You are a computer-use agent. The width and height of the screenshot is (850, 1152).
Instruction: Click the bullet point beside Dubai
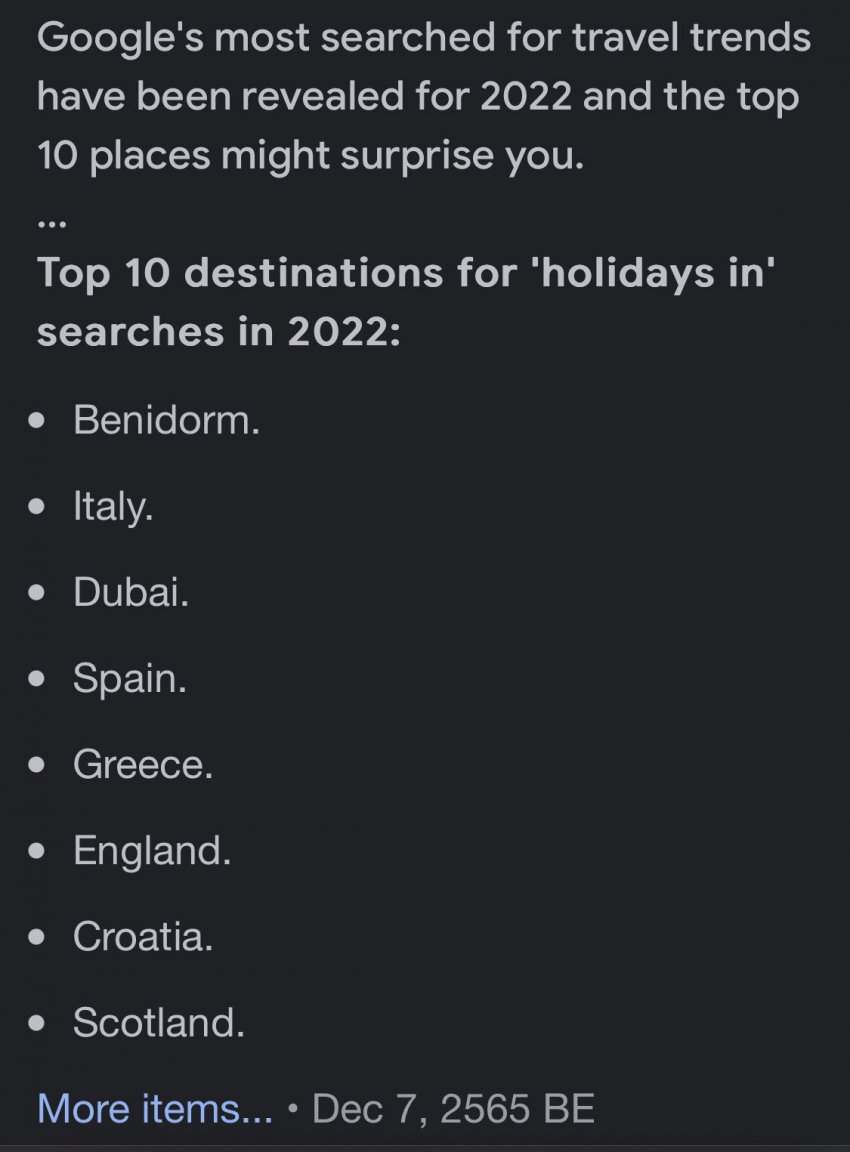pyautogui.click(x=37, y=593)
